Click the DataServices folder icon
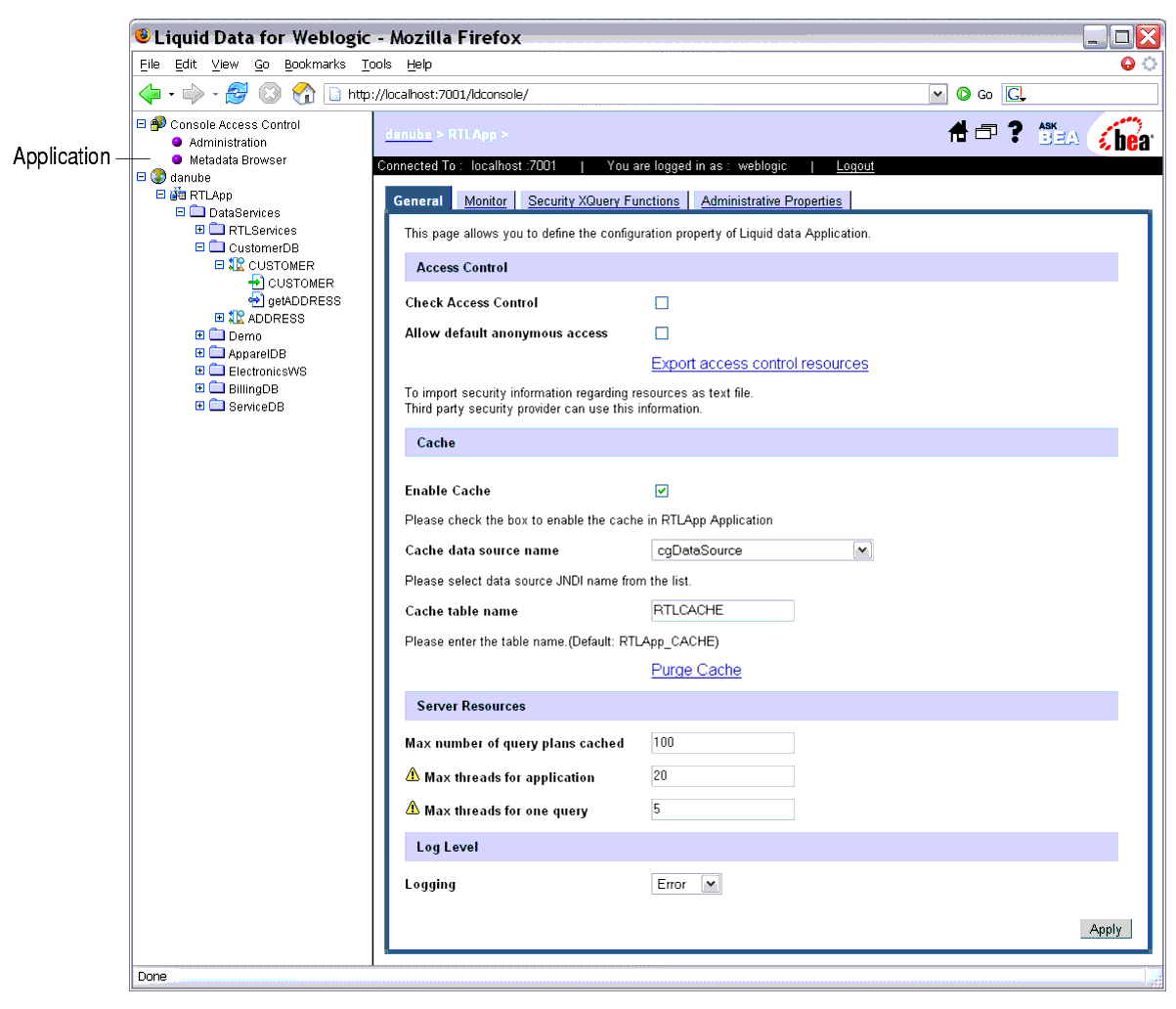1176x1009 pixels. [x=197, y=212]
